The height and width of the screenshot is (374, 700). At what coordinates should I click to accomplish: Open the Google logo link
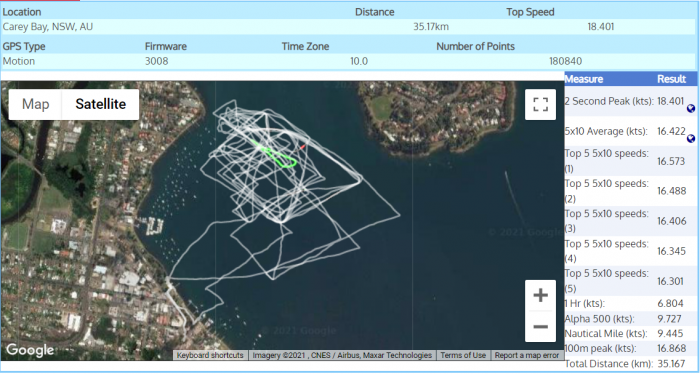tap(30, 350)
